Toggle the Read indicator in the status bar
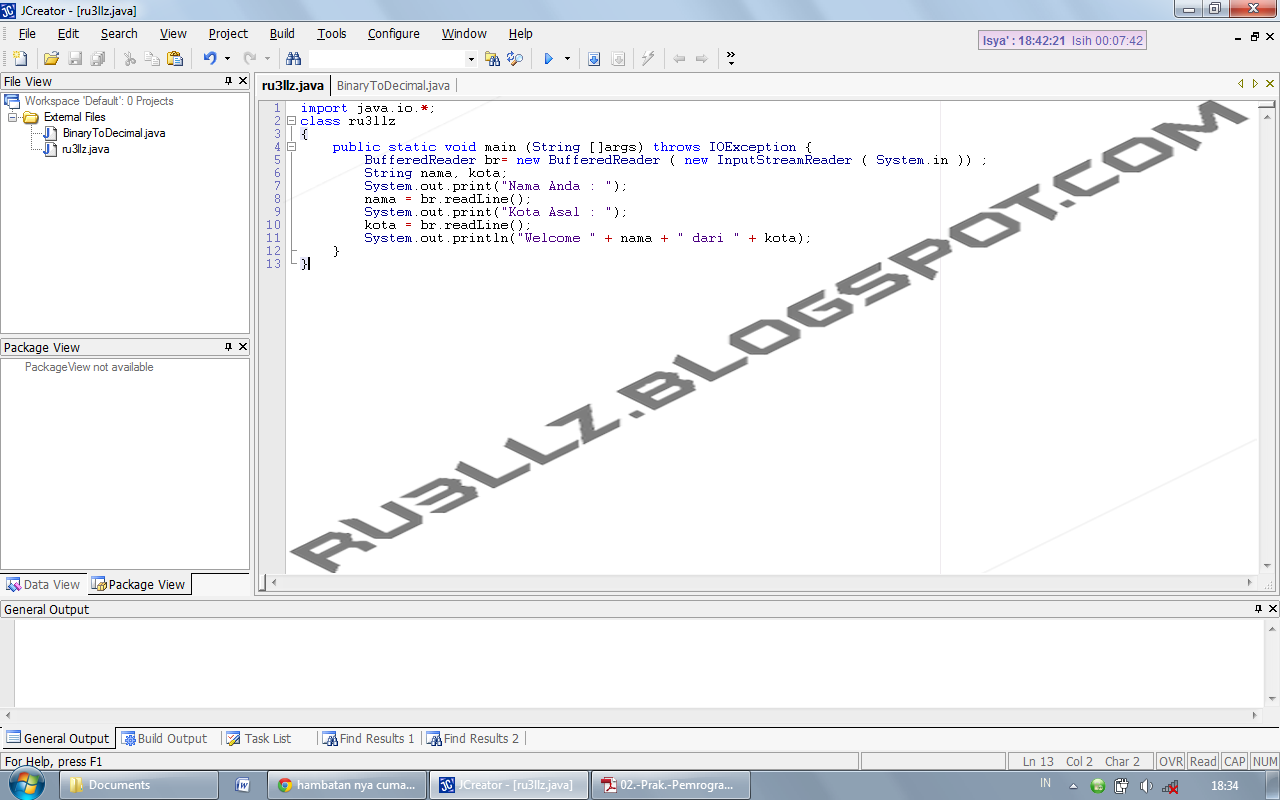The height and width of the screenshot is (800, 1280). pyautogui.click(x=1203, y=761)
